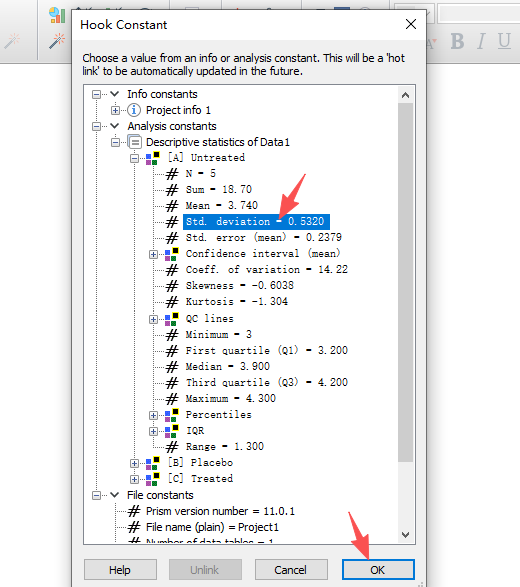Screen dimensions: 520x587
Task: Expand the [B] Placebo node
Action: point(134,463)
